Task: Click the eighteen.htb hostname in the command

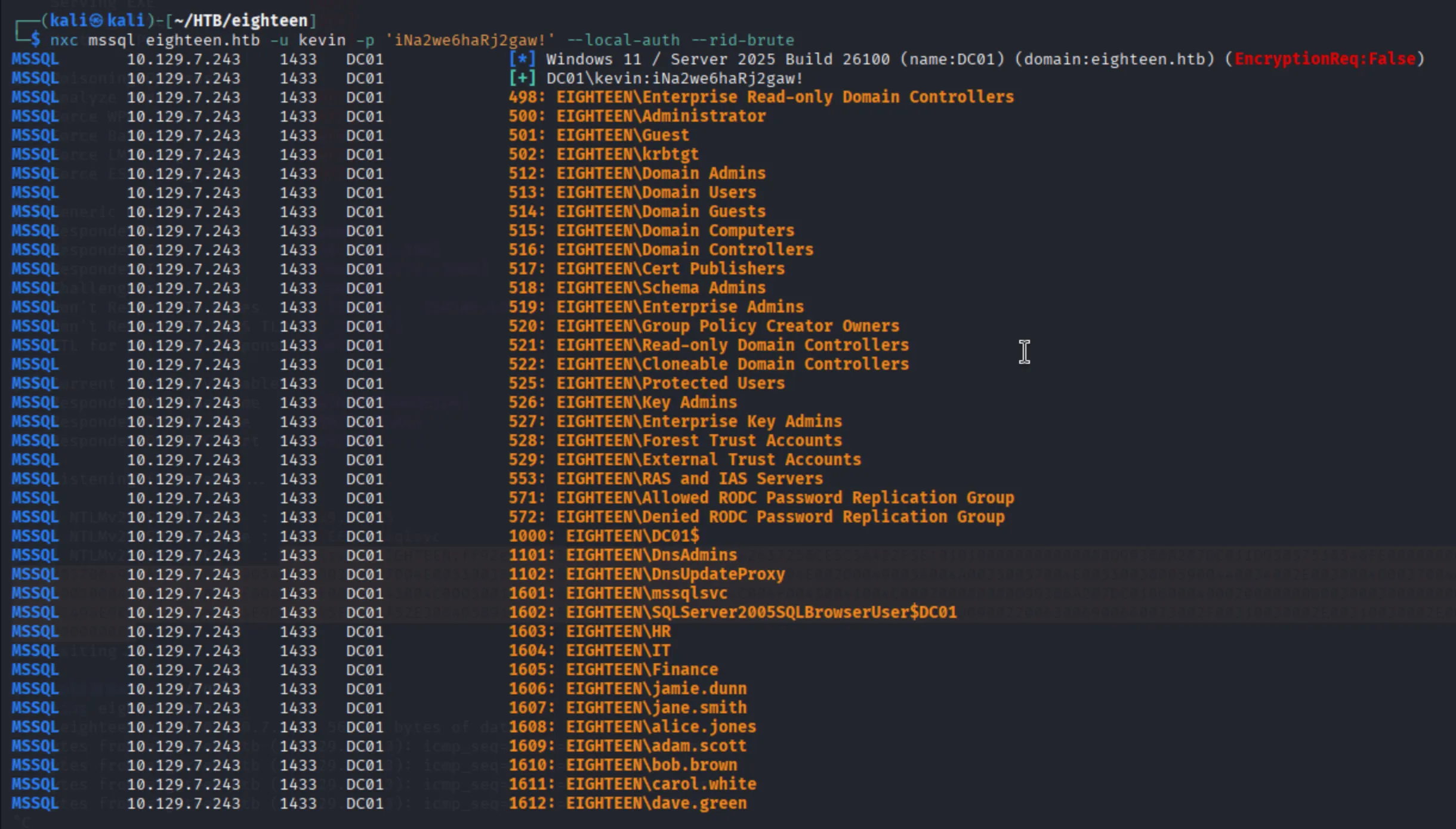Action: point(202,40)
